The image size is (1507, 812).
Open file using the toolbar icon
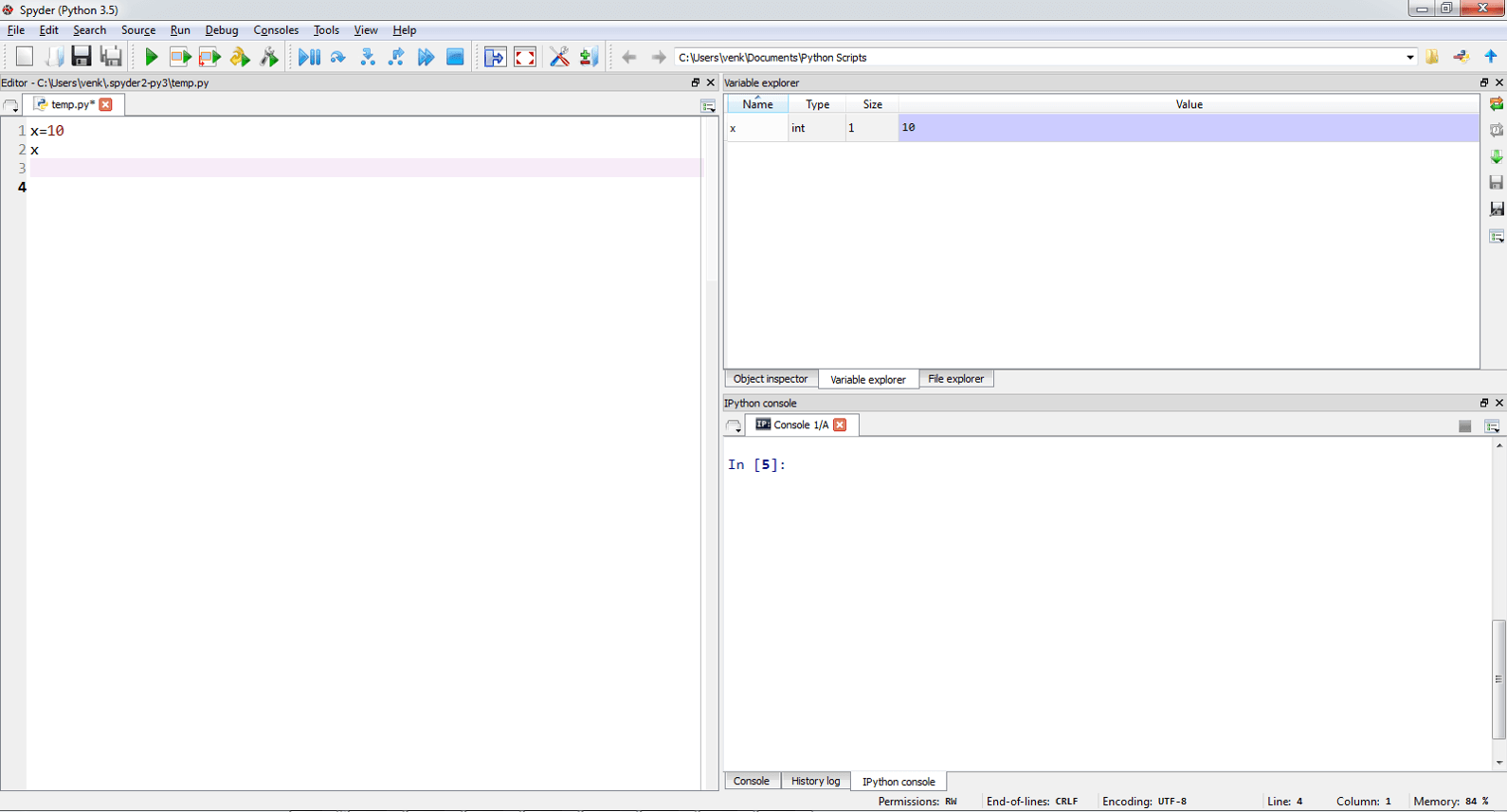point(53,57)
